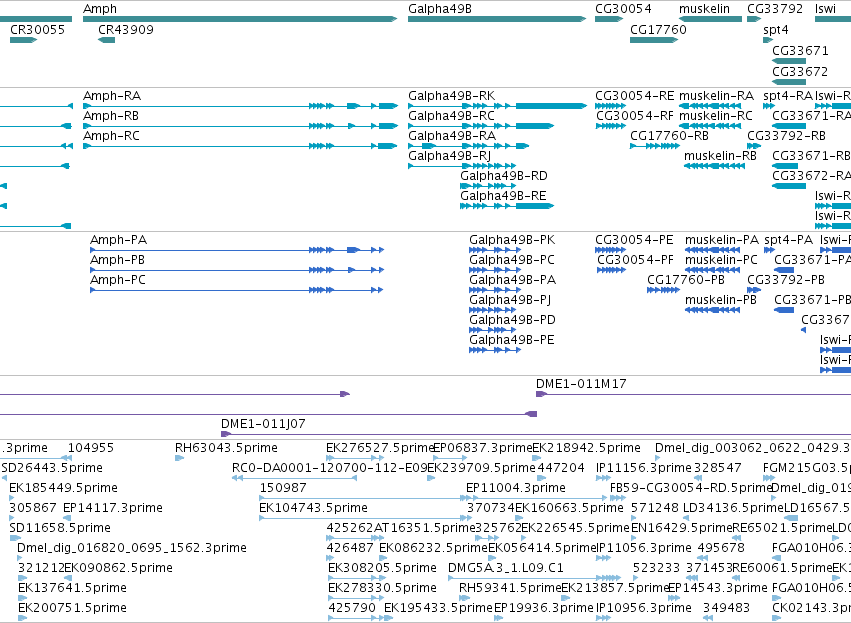Select the CG17760 gene feature

[x=654, y=40]
